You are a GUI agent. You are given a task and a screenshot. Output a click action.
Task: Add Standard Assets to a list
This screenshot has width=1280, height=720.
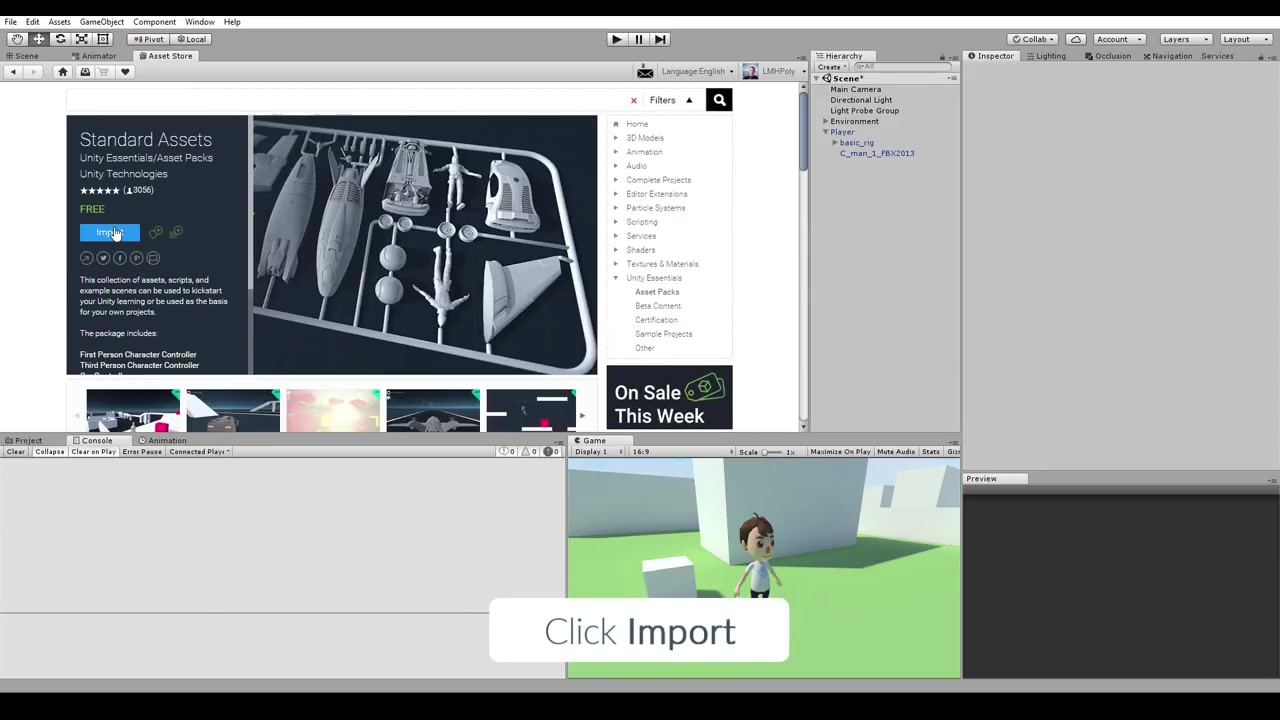point(176,233)
